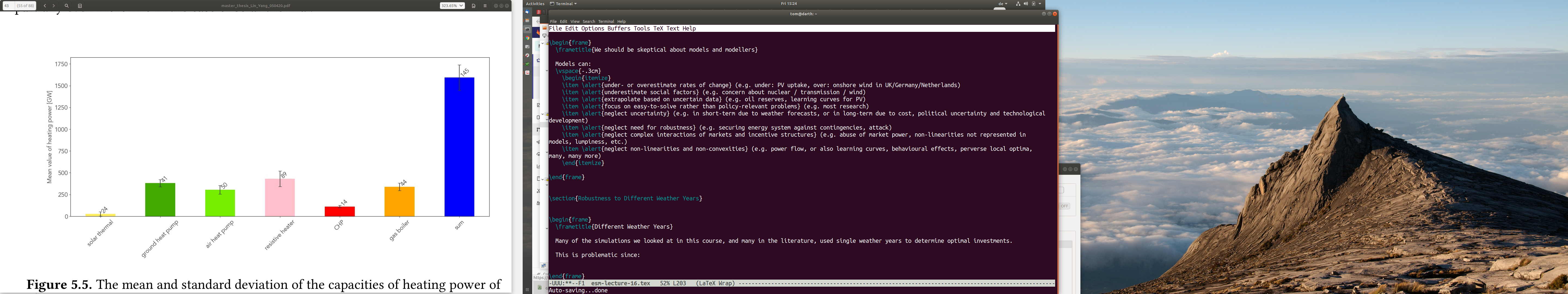Click the network icon in top bar
The image size is (1568, 294).
(1018, 4)
